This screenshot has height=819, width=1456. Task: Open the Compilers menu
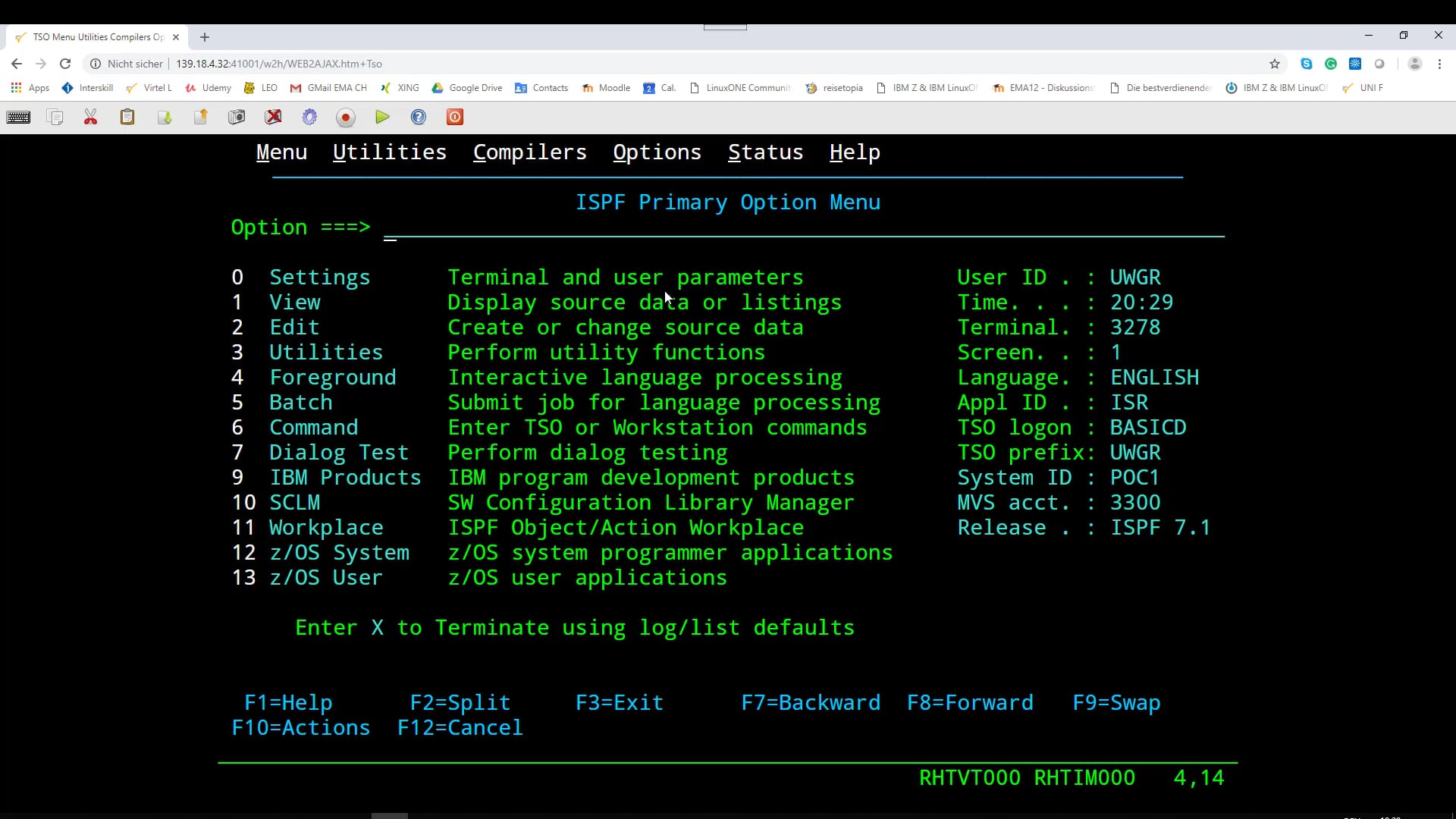(x=529, y=152)
